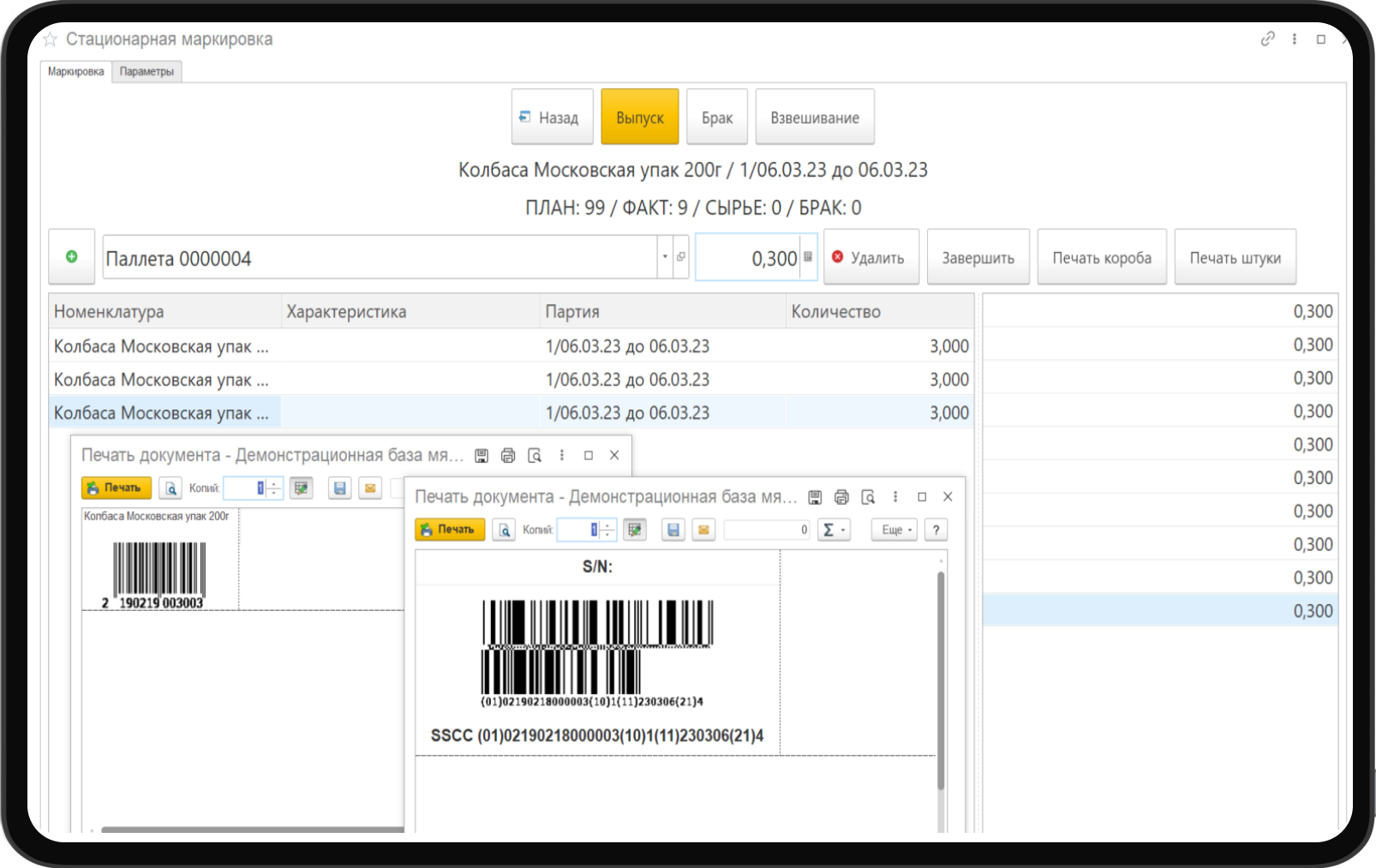Click the green plus add button
Screen dimensions: 1376x868
tap(72, 256)
